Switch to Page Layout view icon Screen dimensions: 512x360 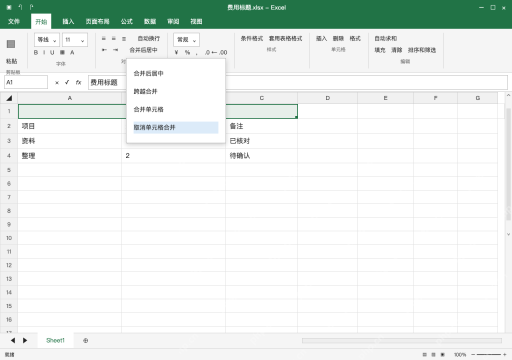434,355
